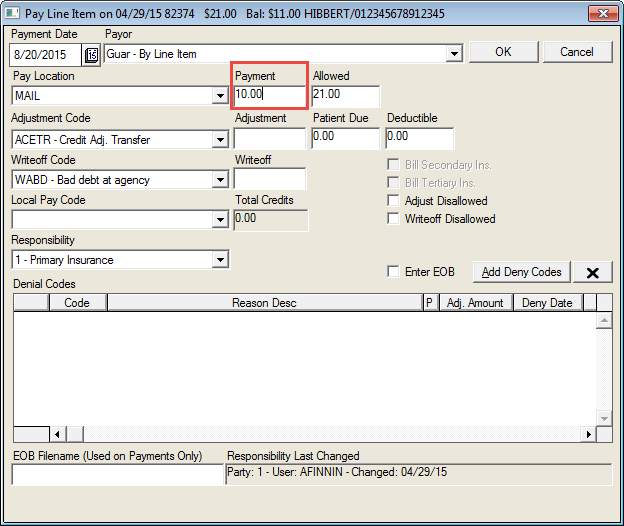Expand the Payor dropdown list
The width and height of the screenshot is (624, 526).
click(x=454, y=54)
